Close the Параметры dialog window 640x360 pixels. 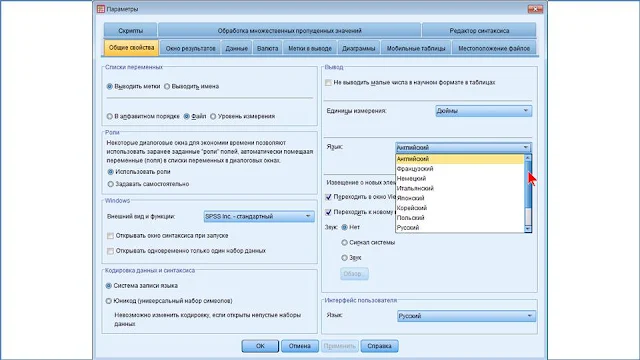coord(535,9)
